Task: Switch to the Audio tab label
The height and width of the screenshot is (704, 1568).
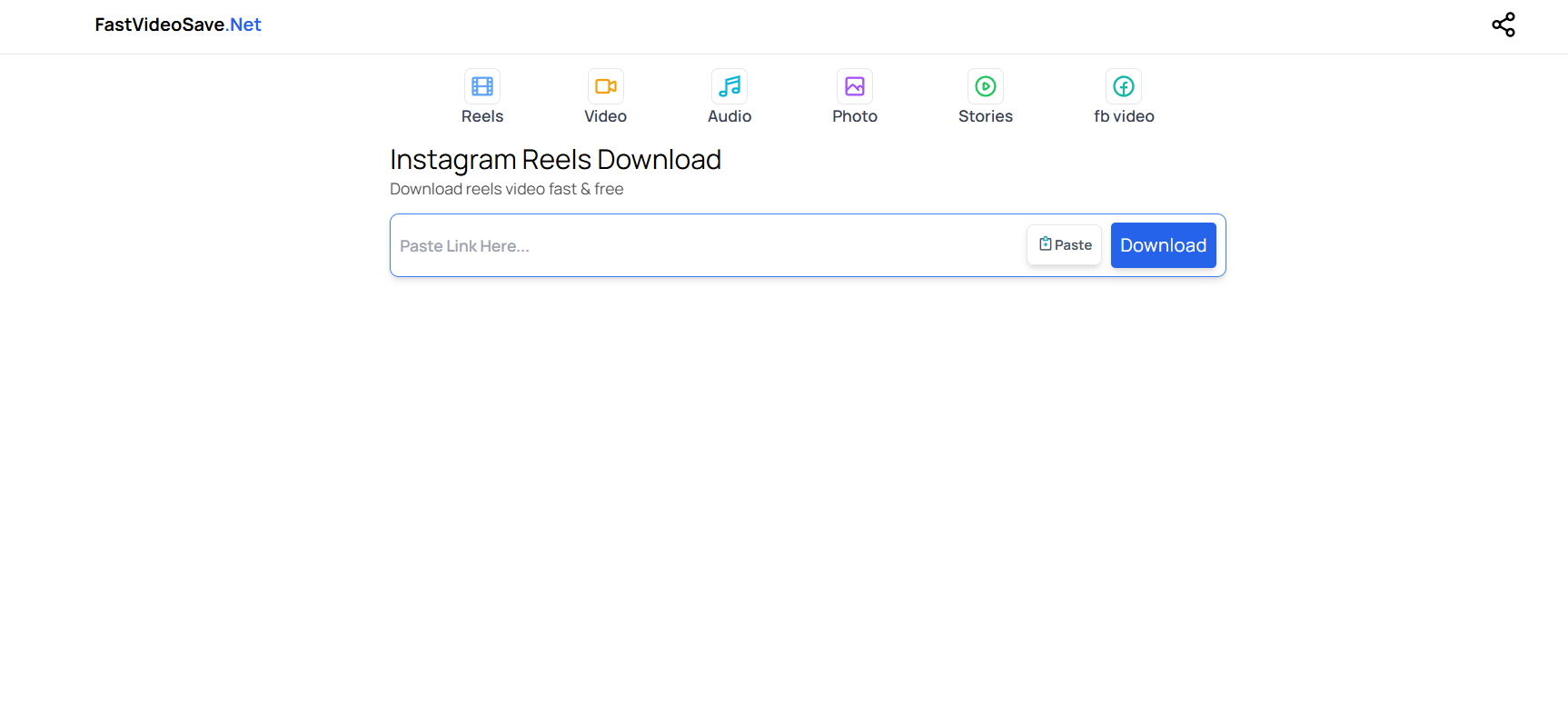Action: (729, 116)
